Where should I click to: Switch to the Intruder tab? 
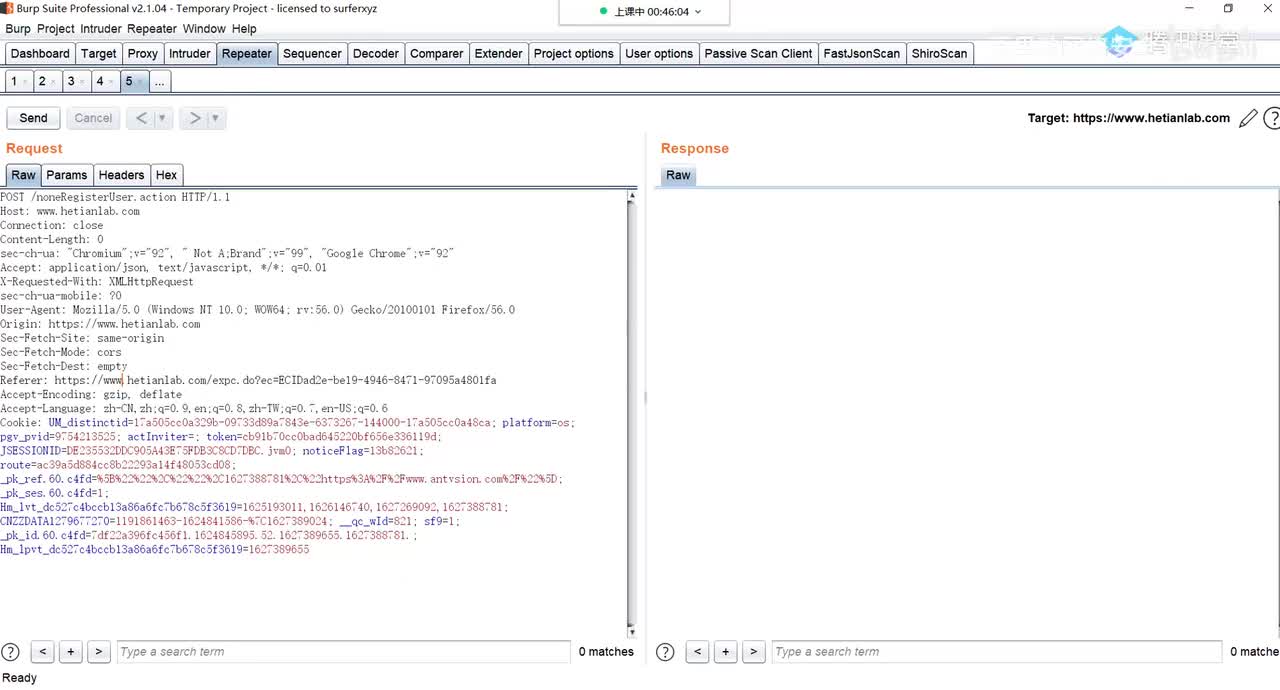coord(190,54)
